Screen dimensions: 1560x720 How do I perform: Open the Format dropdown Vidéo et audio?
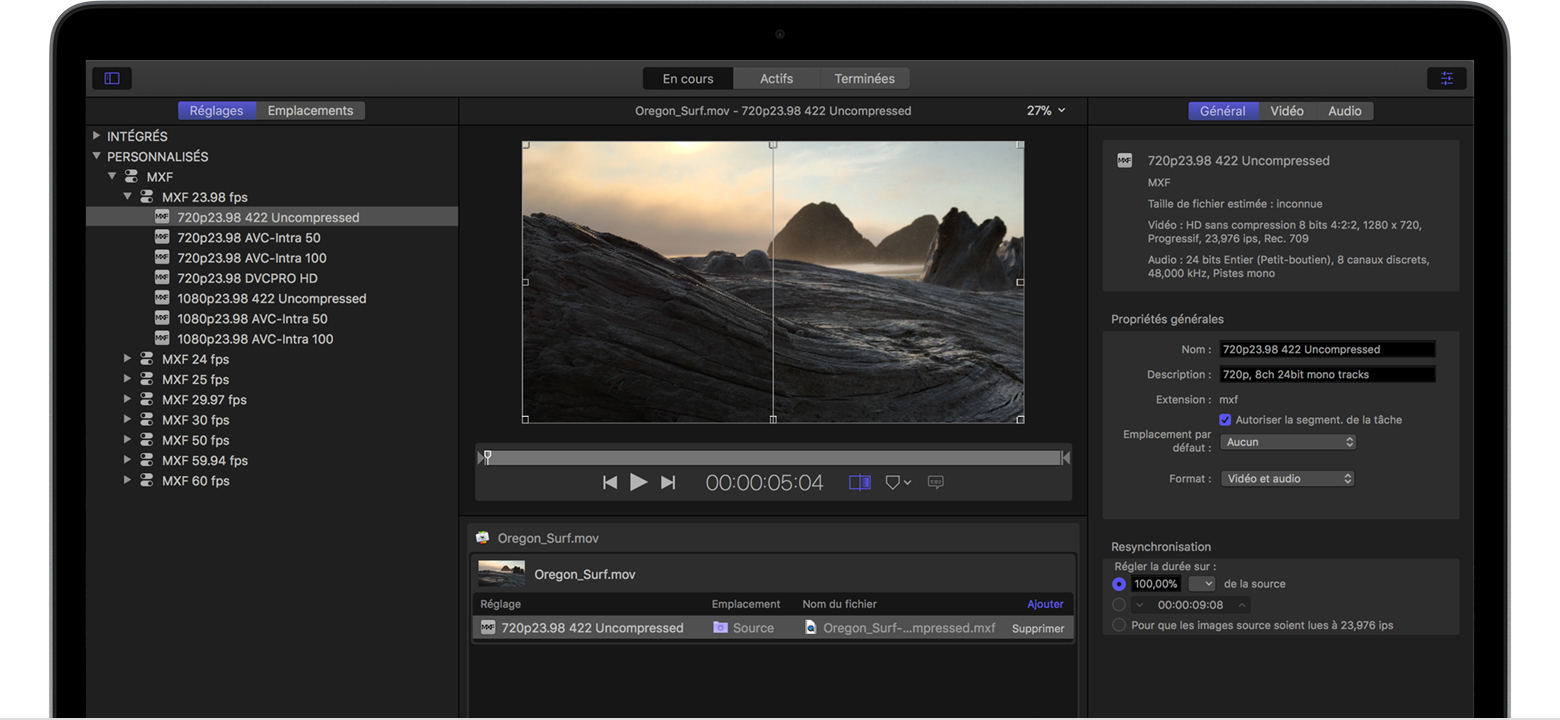1287,479
